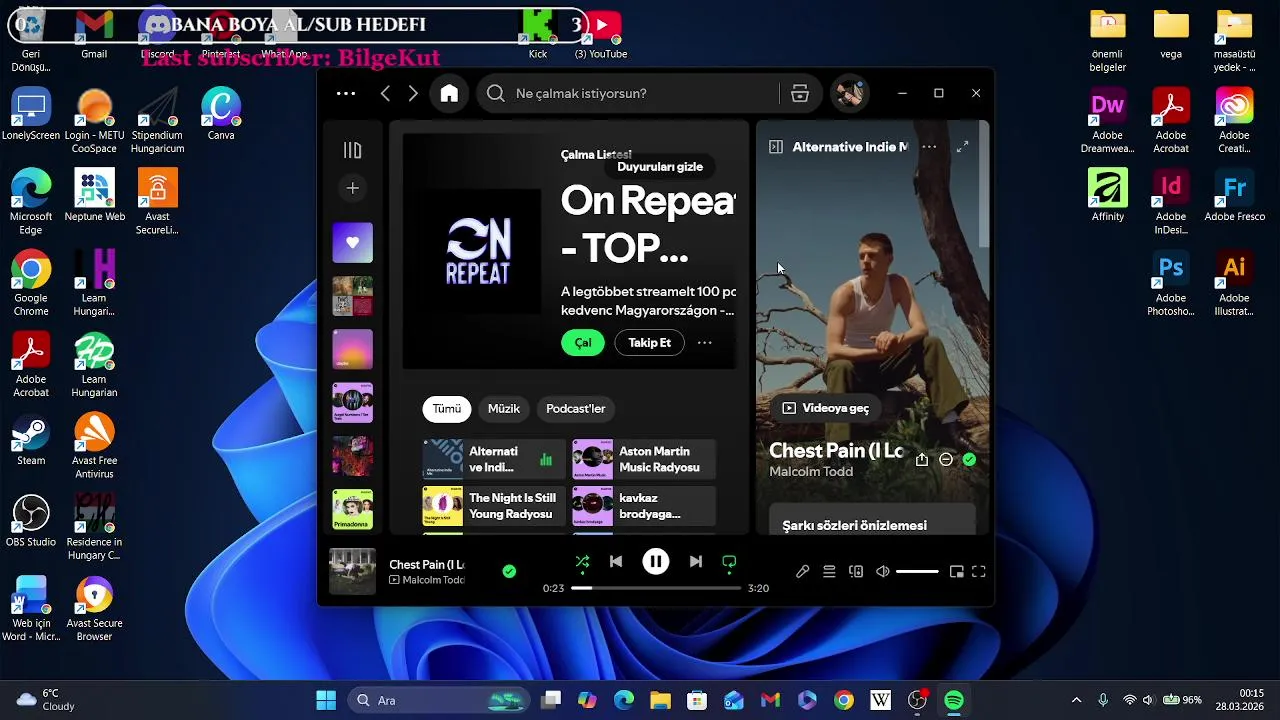Click taskbar search box 'Ara'
Viewport: 1280px width, 720px height.
coord(437,700)
